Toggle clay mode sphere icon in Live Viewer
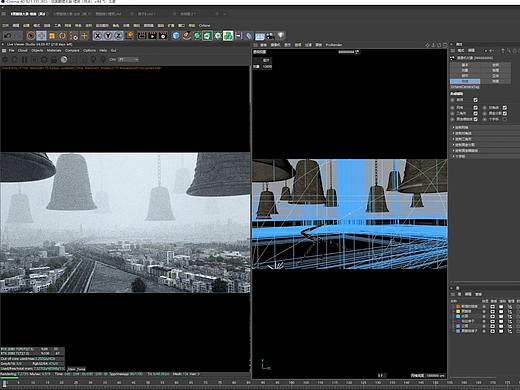The image size is (520, 390). click(64, 60)
